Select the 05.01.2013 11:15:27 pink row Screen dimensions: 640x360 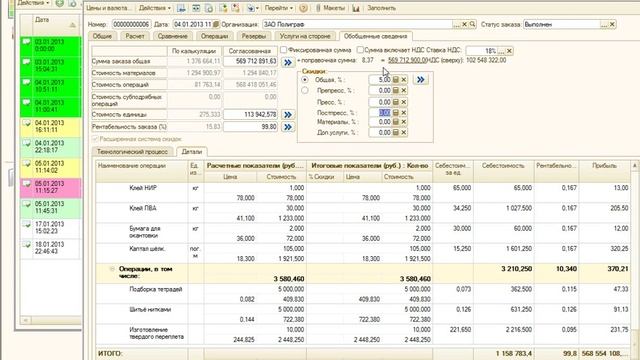pyautogui.click(x=51, y=187)
